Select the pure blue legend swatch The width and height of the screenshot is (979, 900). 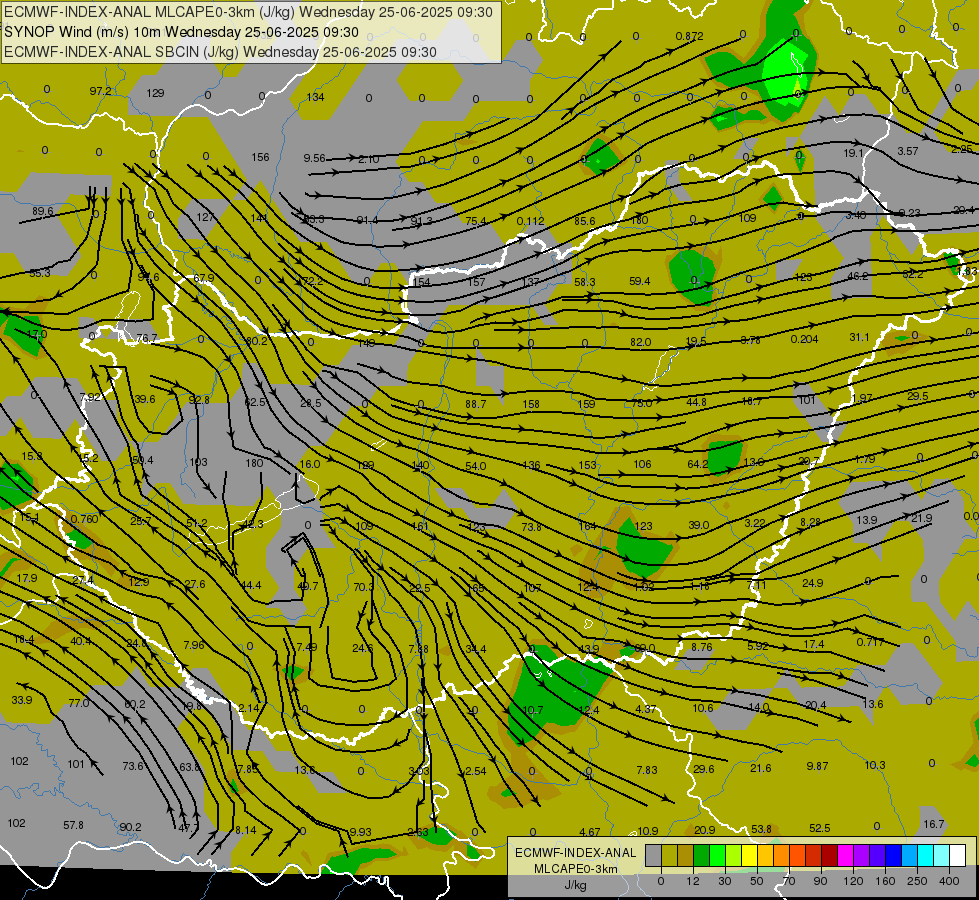[x=893, y=855]
